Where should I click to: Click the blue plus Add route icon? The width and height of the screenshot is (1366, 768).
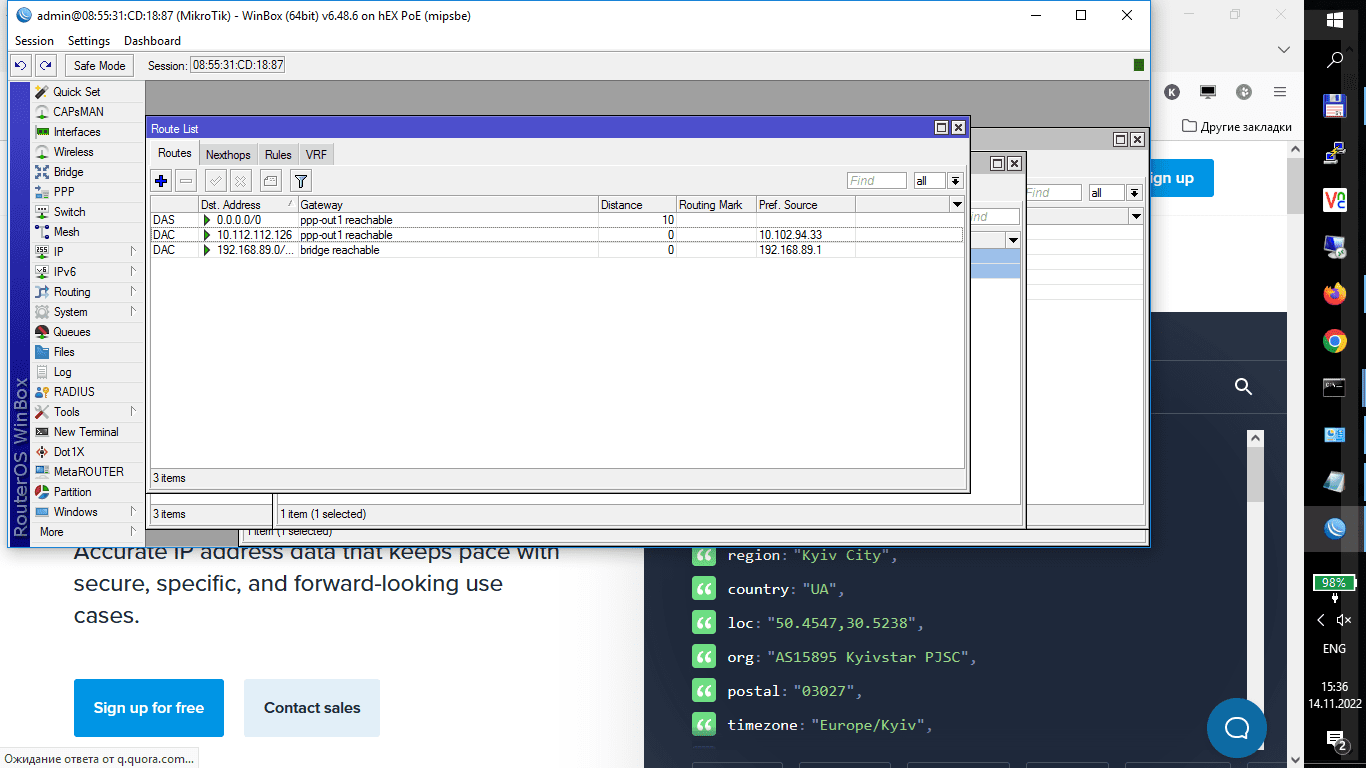(x=161, y=181)
